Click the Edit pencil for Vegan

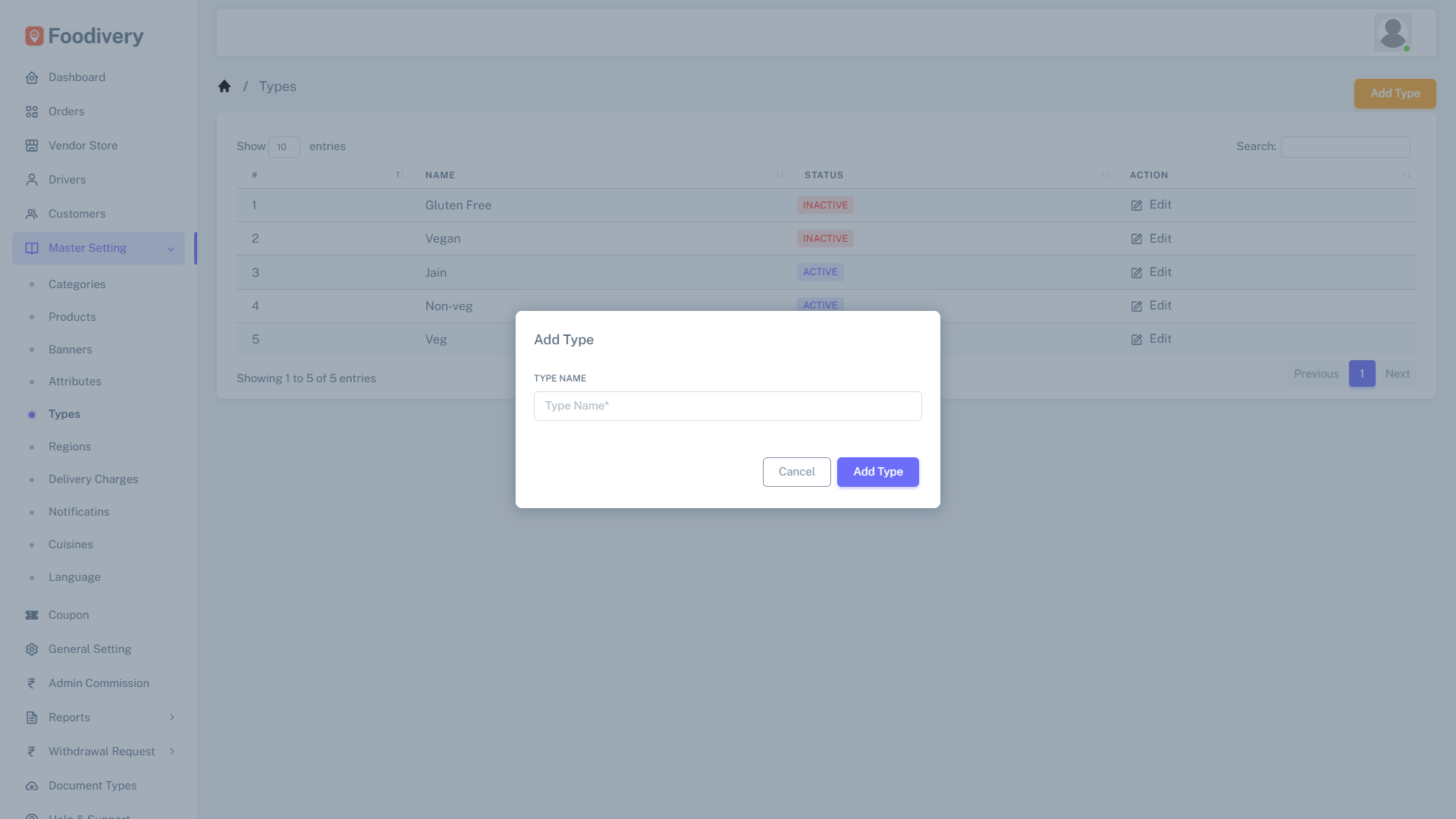[x=1136, y=238]
